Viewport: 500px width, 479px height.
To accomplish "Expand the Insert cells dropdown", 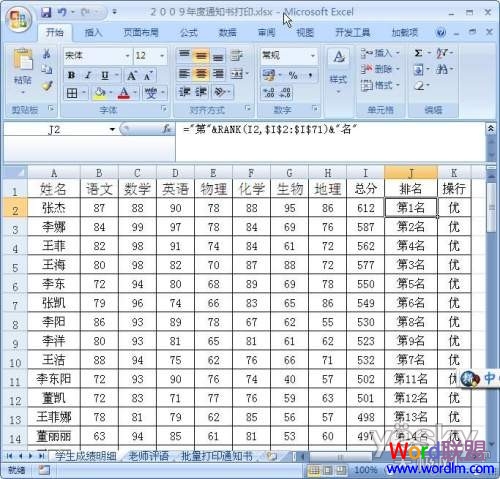I will tap(398, 53).
